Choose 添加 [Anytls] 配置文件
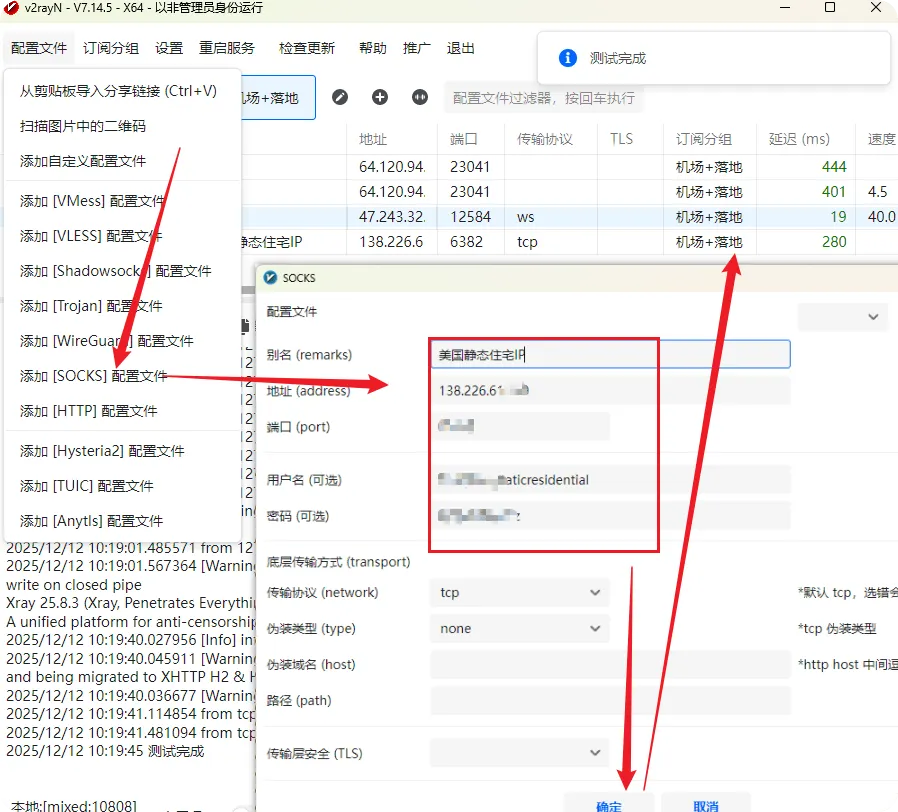898x812 pixels. [x=122, y=521]
